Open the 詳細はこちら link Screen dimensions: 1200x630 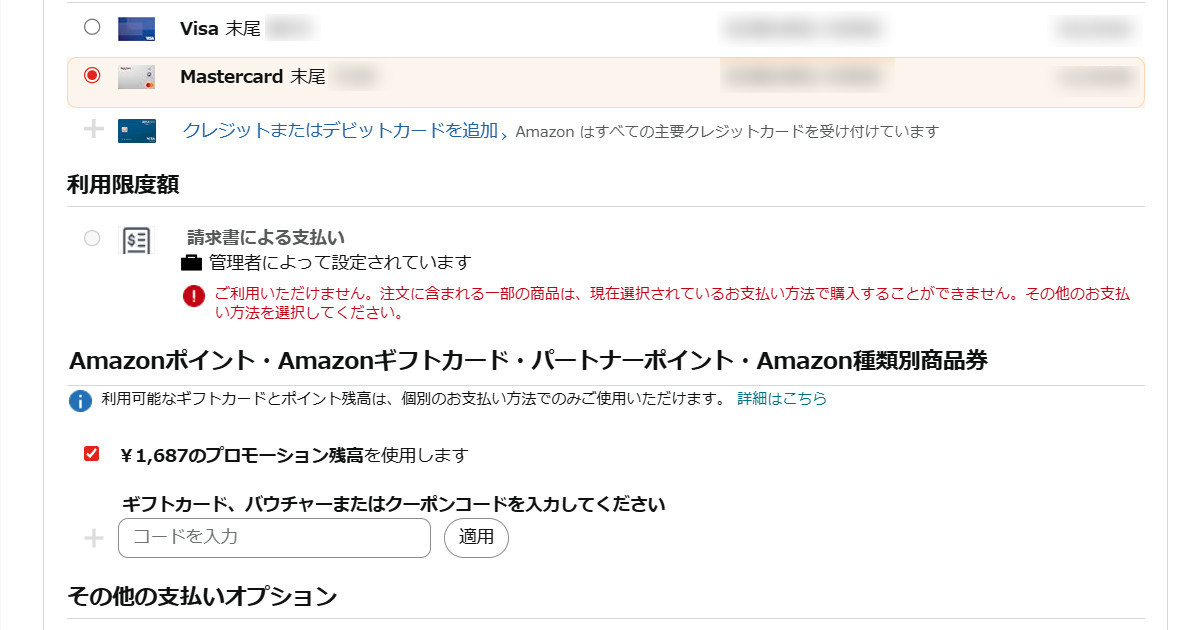pos(782,398)
